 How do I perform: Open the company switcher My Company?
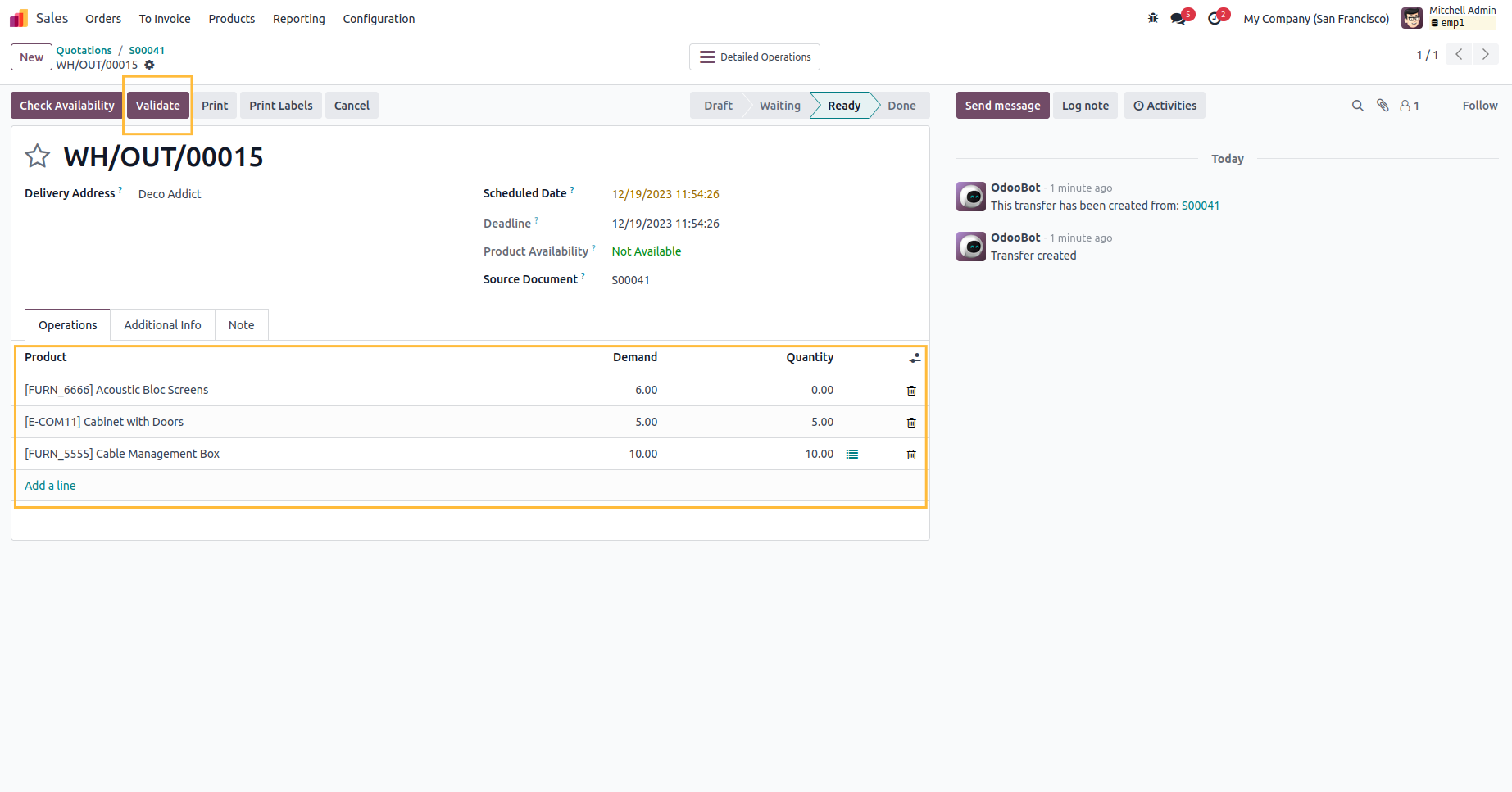(x=1315, y=19)
